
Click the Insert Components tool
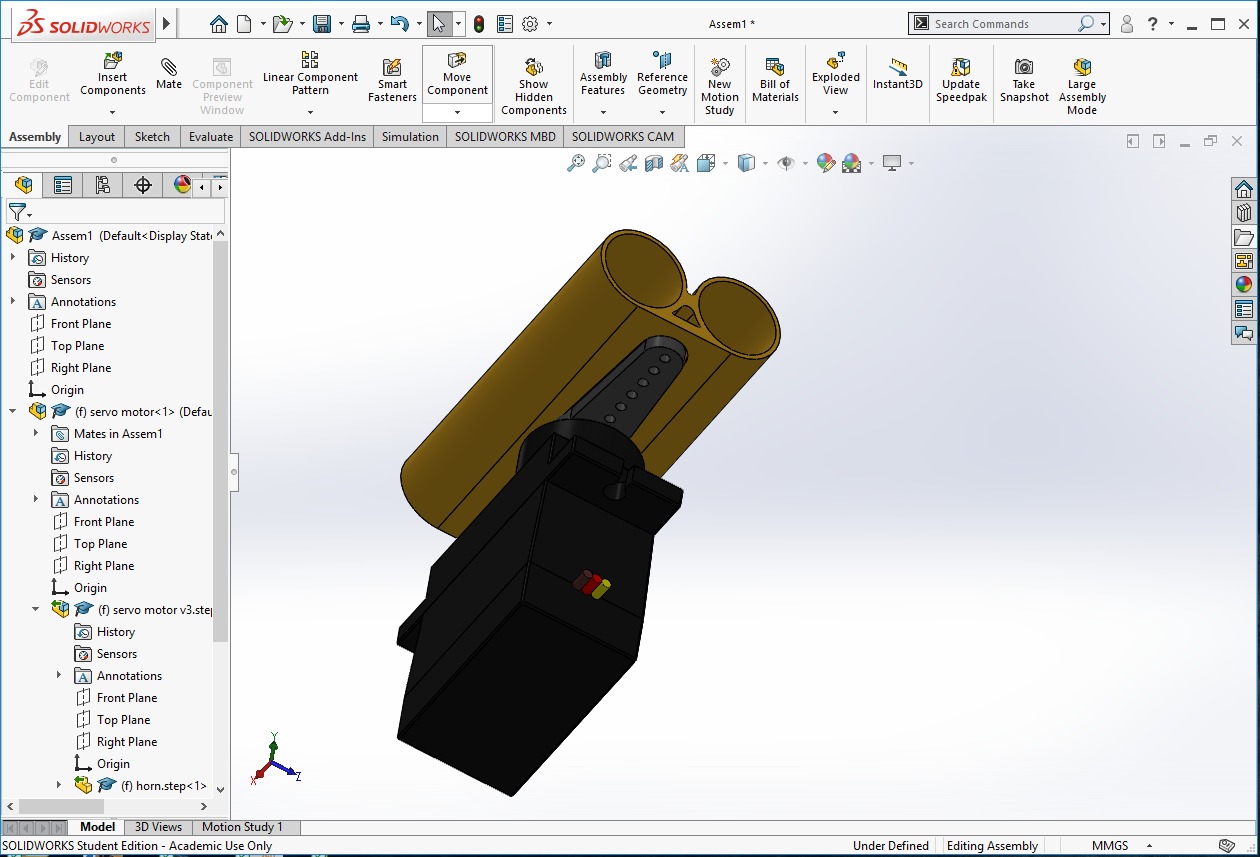coord(112,74)
